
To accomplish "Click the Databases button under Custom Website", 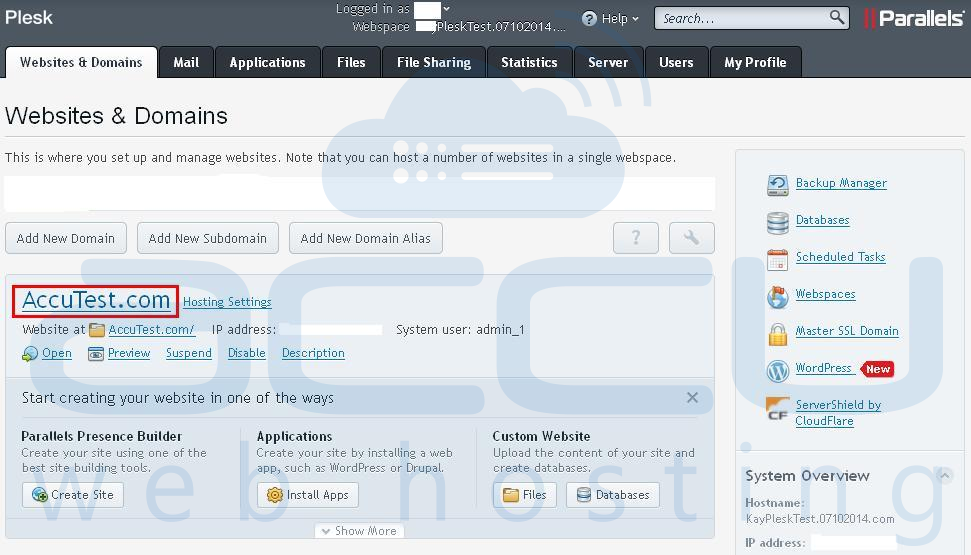I will point(612,495).
